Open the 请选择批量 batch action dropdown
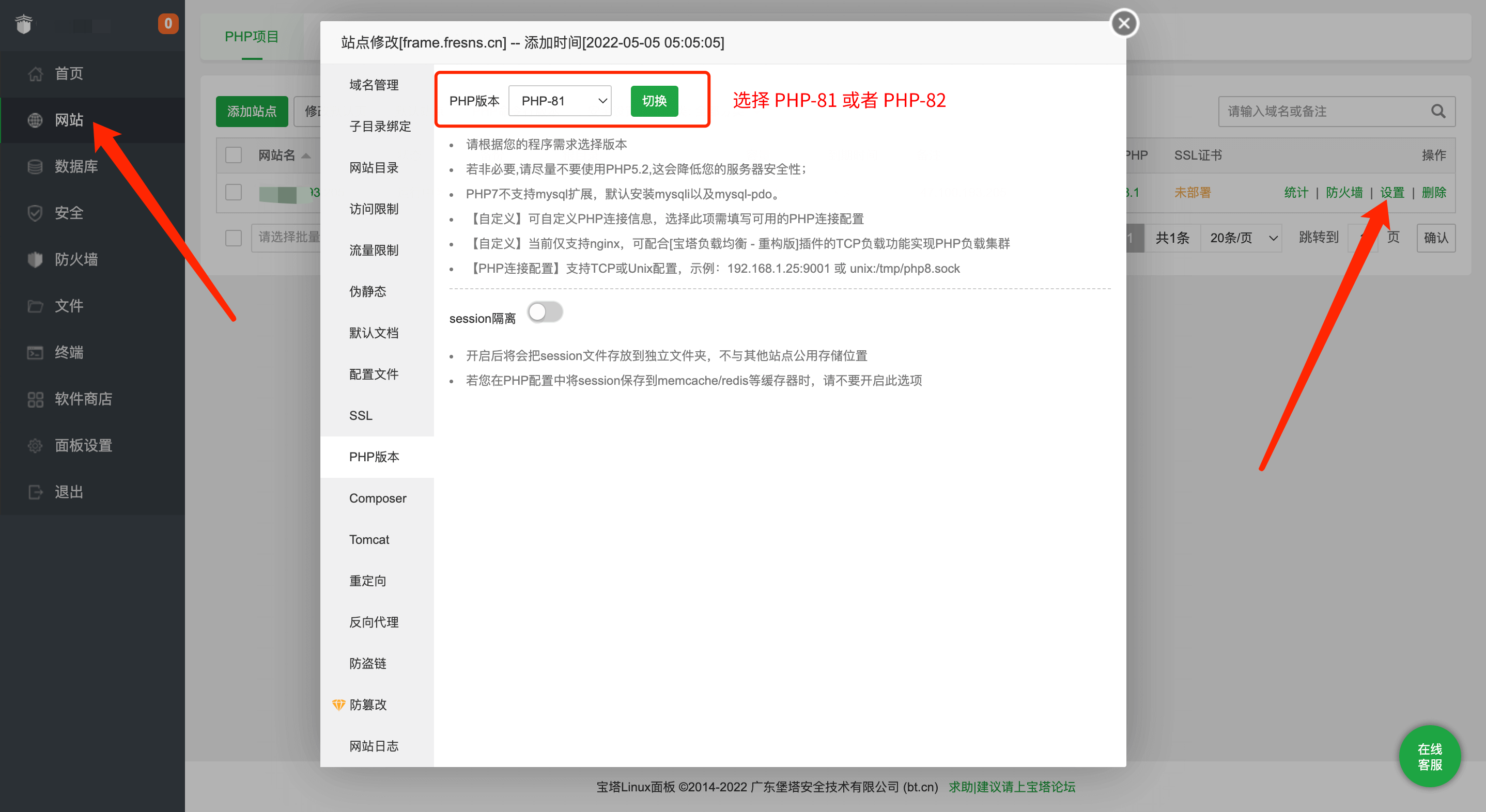 click(286, 238)
